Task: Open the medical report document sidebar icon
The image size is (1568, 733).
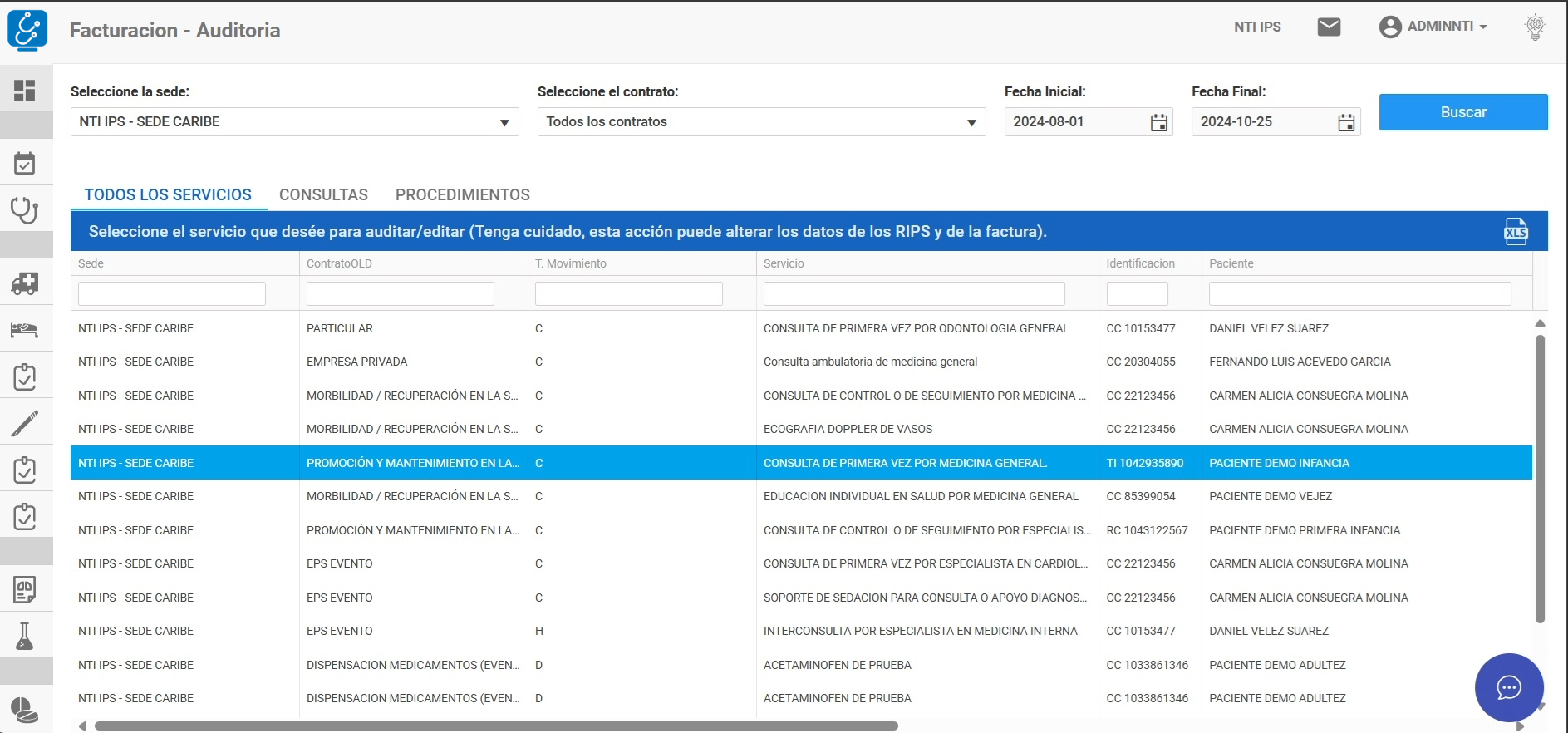Action: (25, 589)
